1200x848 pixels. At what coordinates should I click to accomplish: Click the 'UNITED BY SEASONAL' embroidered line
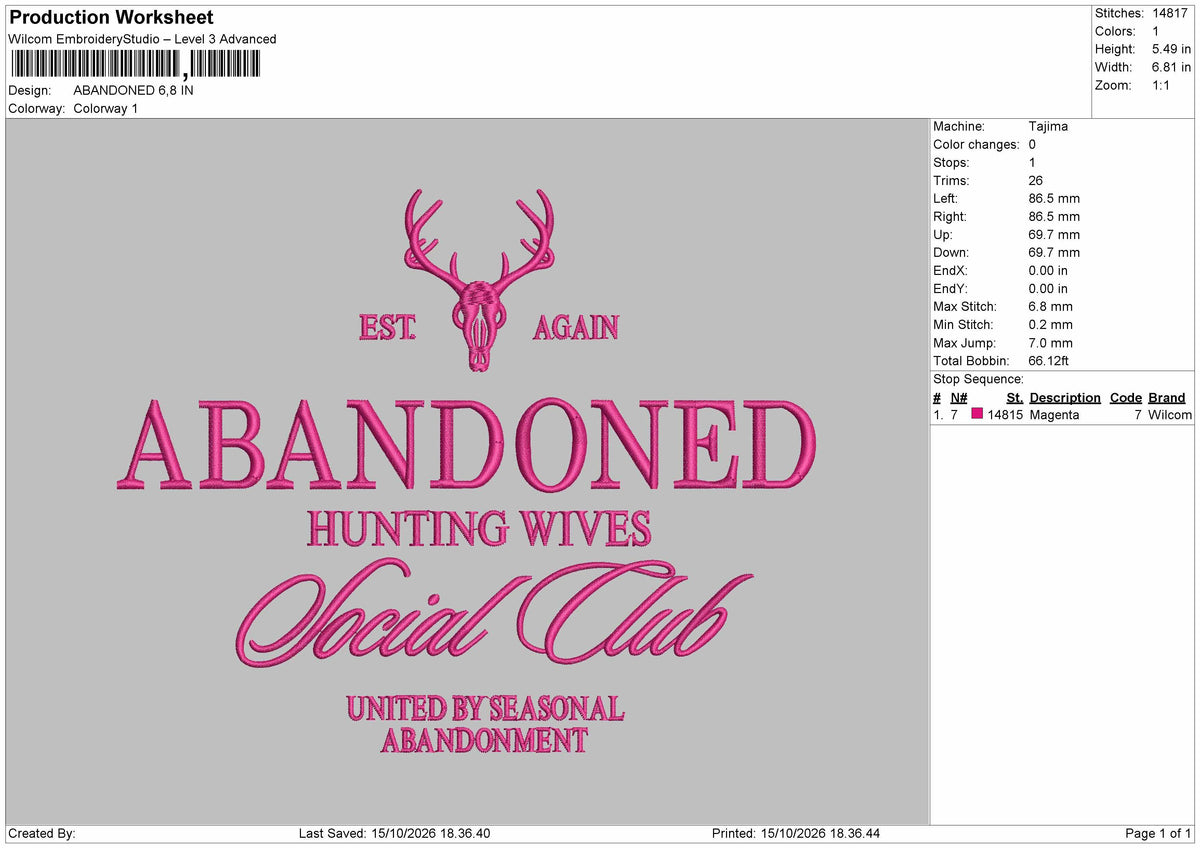[485, 709]
